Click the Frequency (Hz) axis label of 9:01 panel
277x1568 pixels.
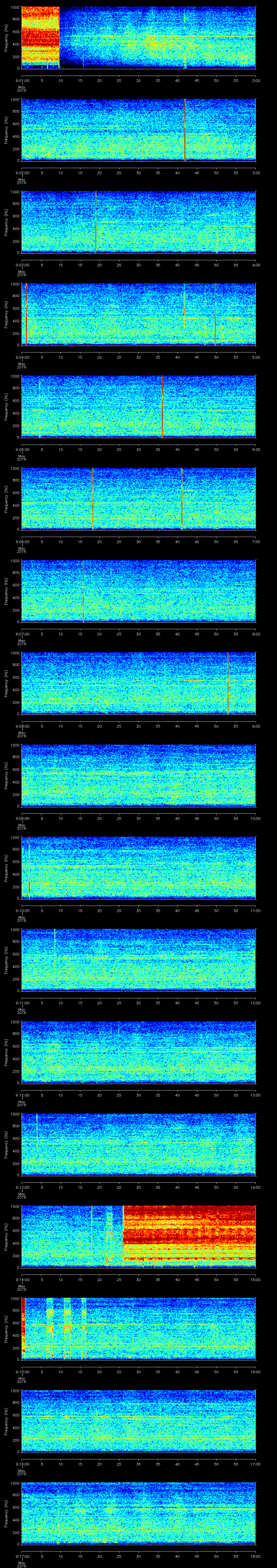coord(6,38)
